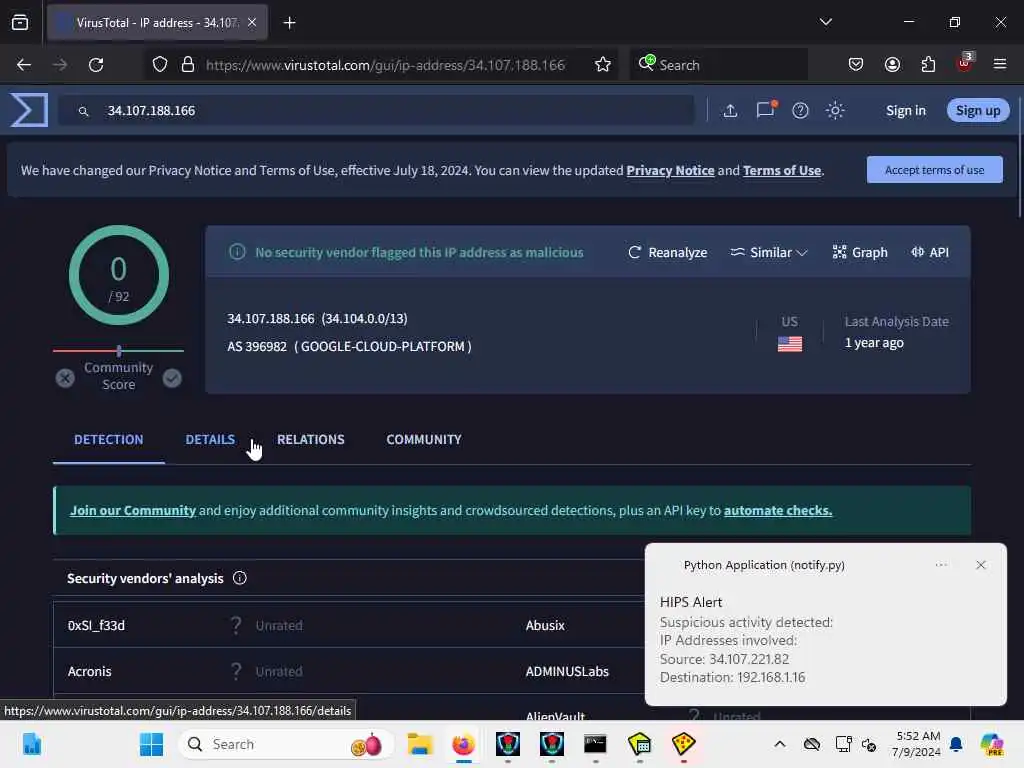Click the info icon beside no-vendor-flagged message

[x=237, y=251]
